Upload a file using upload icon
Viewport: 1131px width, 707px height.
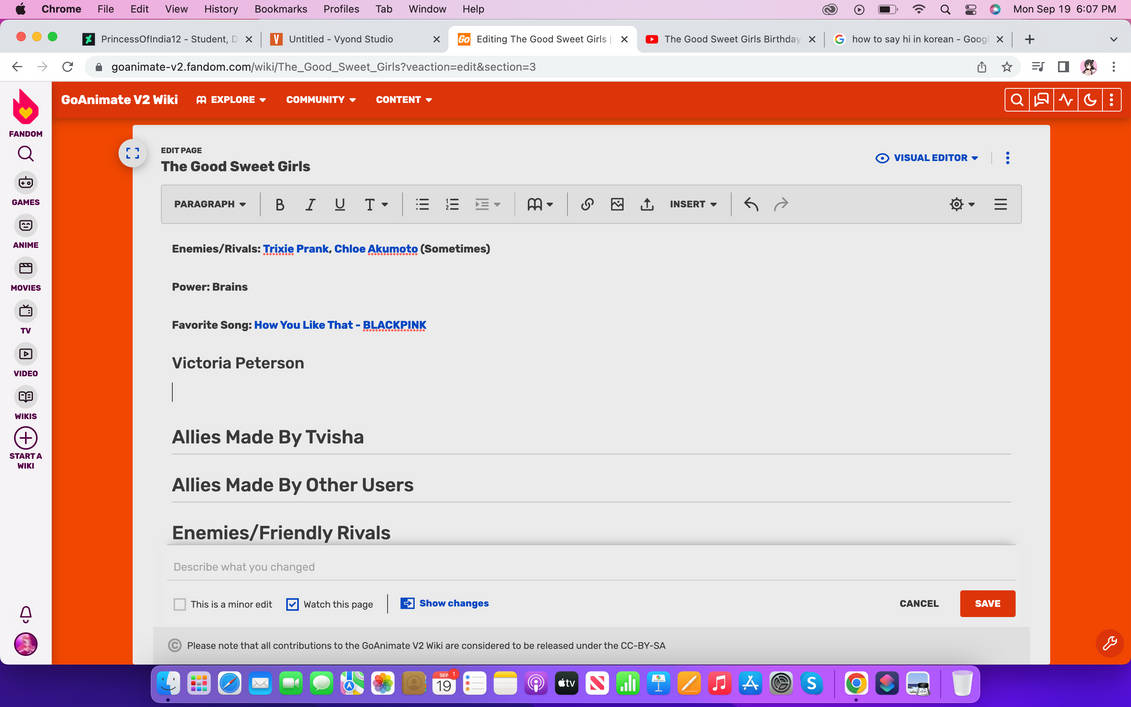(647, 204)
